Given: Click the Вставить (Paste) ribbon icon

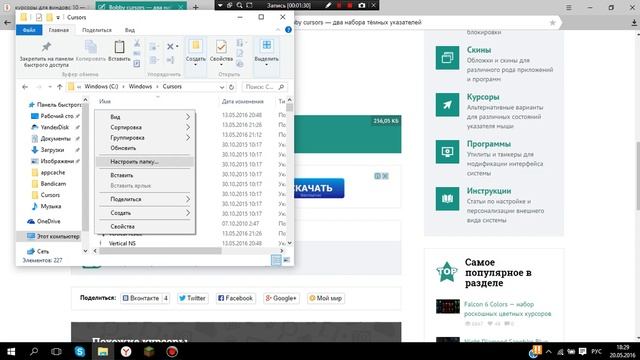Looking at the screenshot, I should (119, 47).
